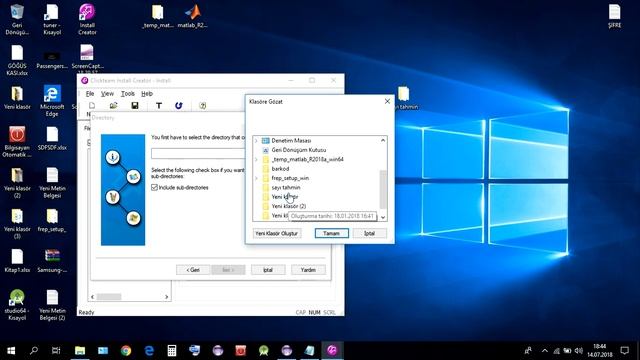Expand the _temp_matlab_R2018a_win64 folder node
This screenshot has width=640, height=360.
pyautogui.click(x=256, y=160)
